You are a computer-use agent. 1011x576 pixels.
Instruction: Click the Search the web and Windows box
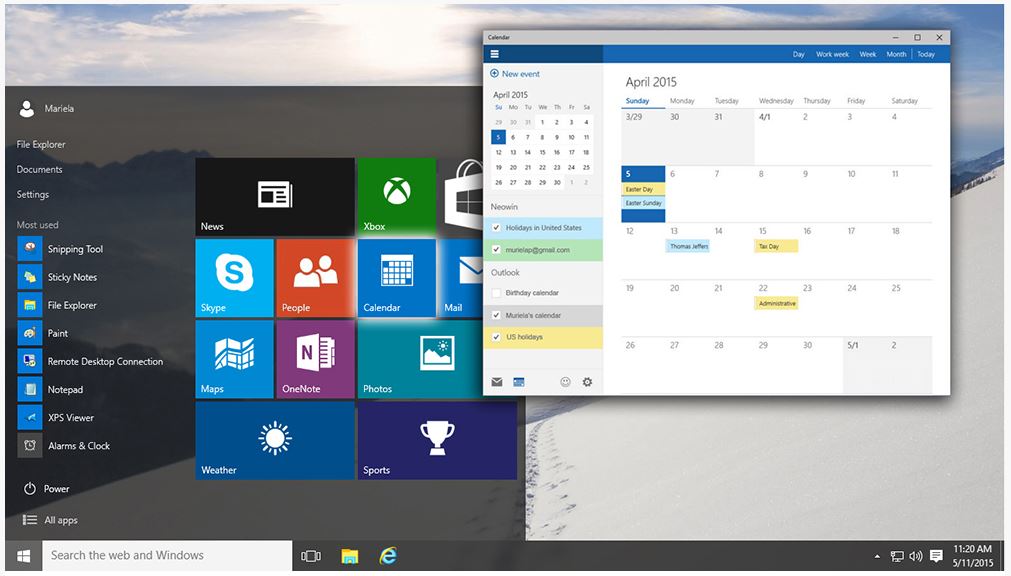(167, 555)
